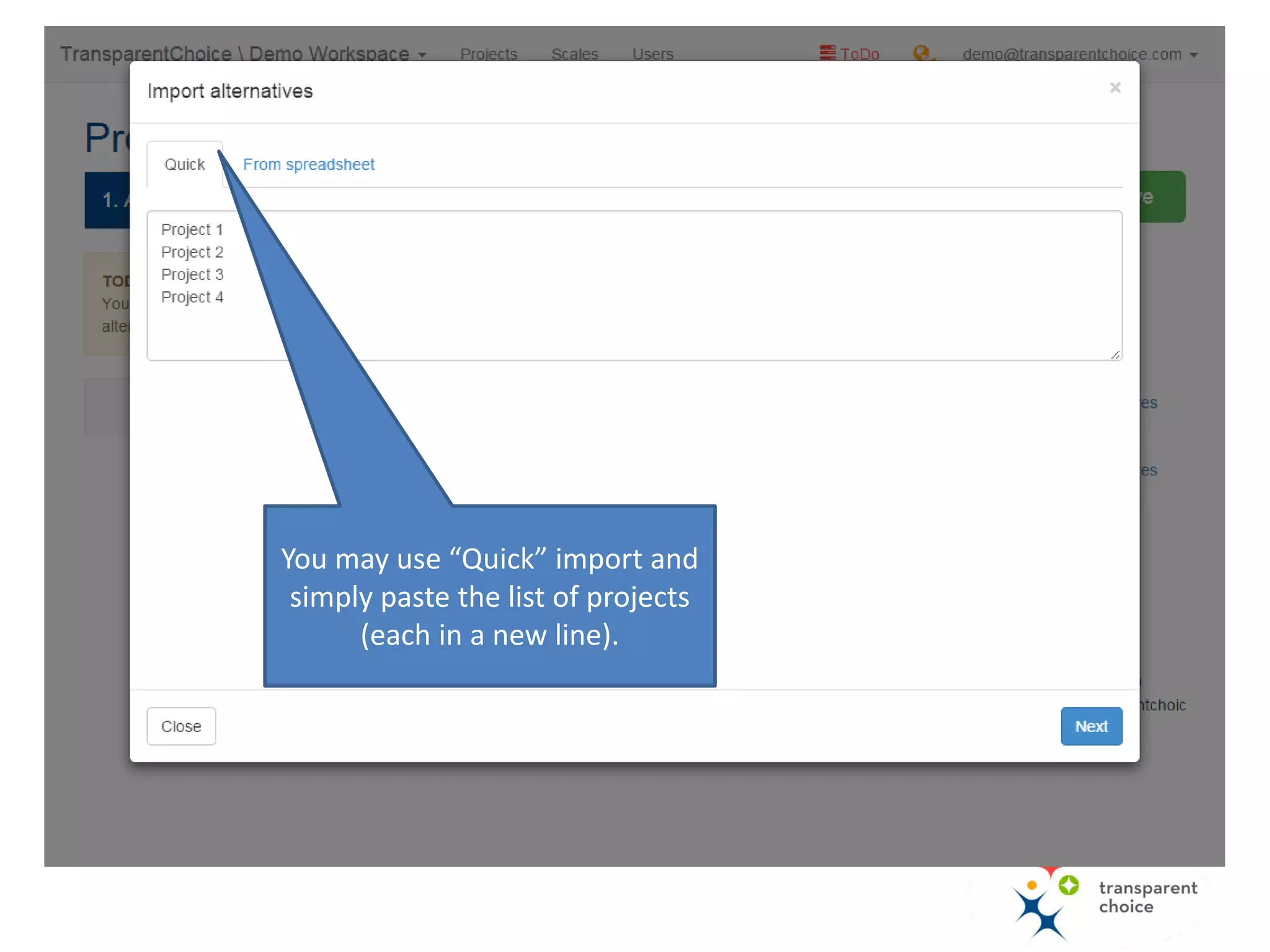Click the 'Import alternatives' dialog title
Screen dimensions: 1270x952
point(230,91)
